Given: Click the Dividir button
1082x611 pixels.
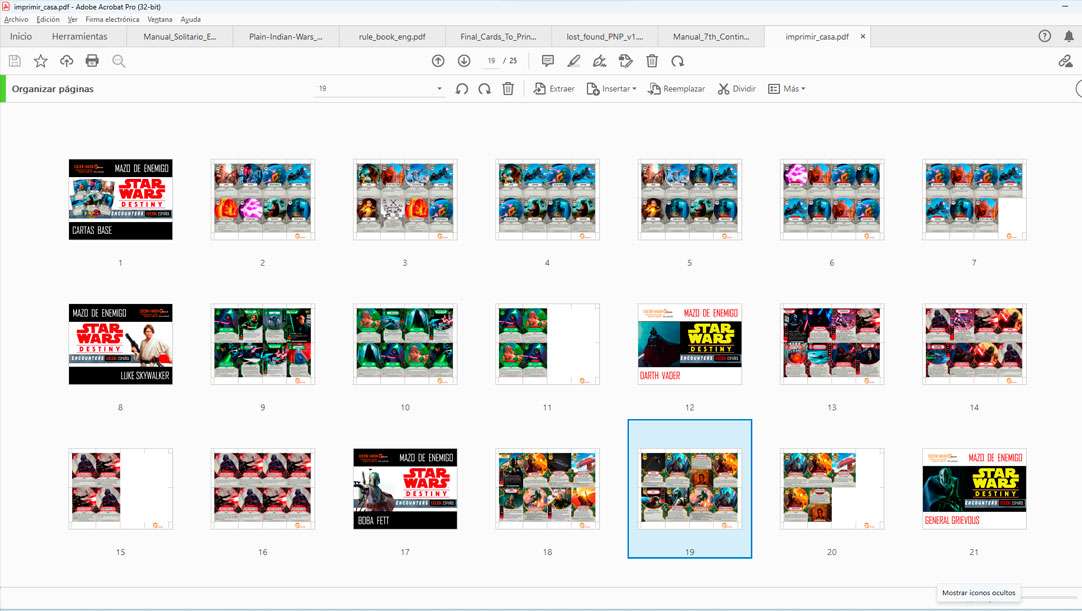Looking at the screenshot, I should [737, 89].
